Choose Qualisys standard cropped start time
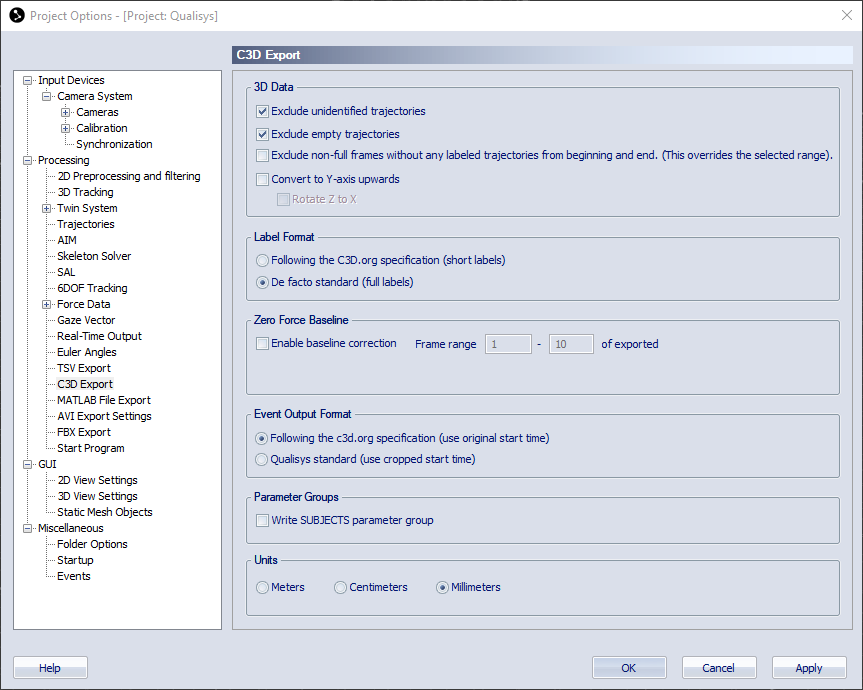This screenshot has height=690, width=863. point(261,459)
